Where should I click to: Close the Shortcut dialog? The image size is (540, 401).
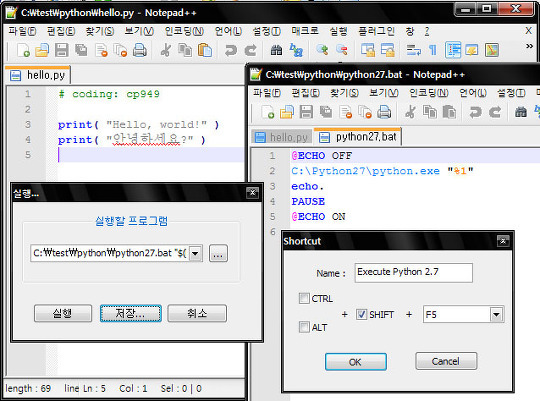point(503,241)
